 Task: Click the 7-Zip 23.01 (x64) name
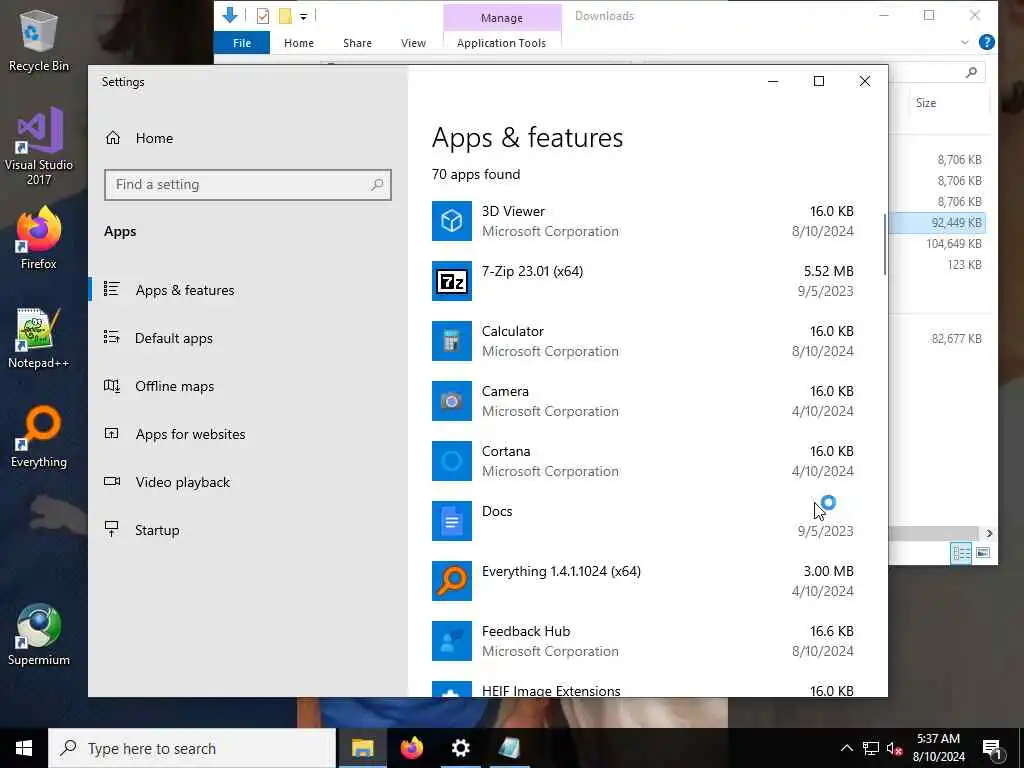coord(532,272)
